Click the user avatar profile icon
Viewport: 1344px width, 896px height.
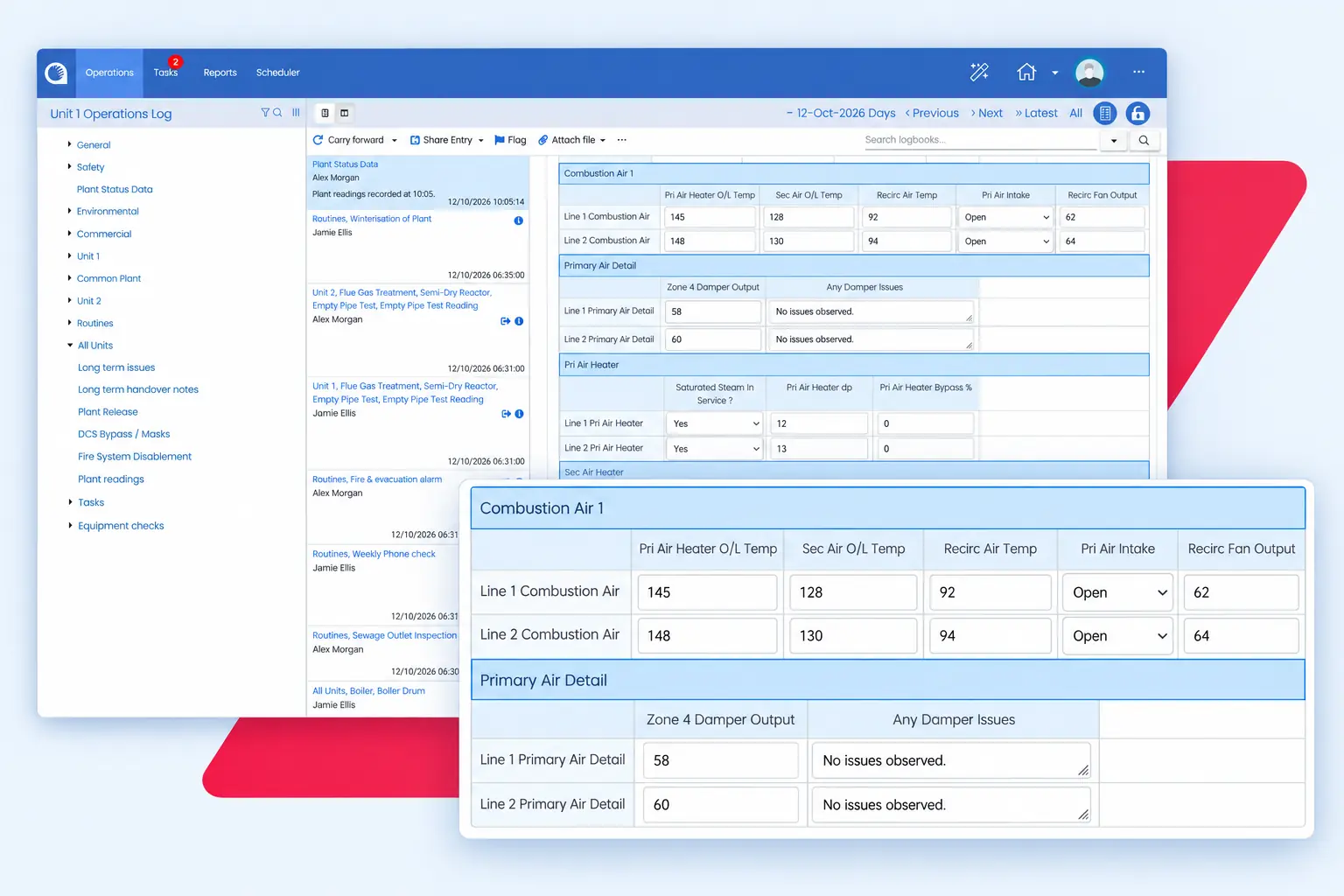click(x=1089, y=73)
